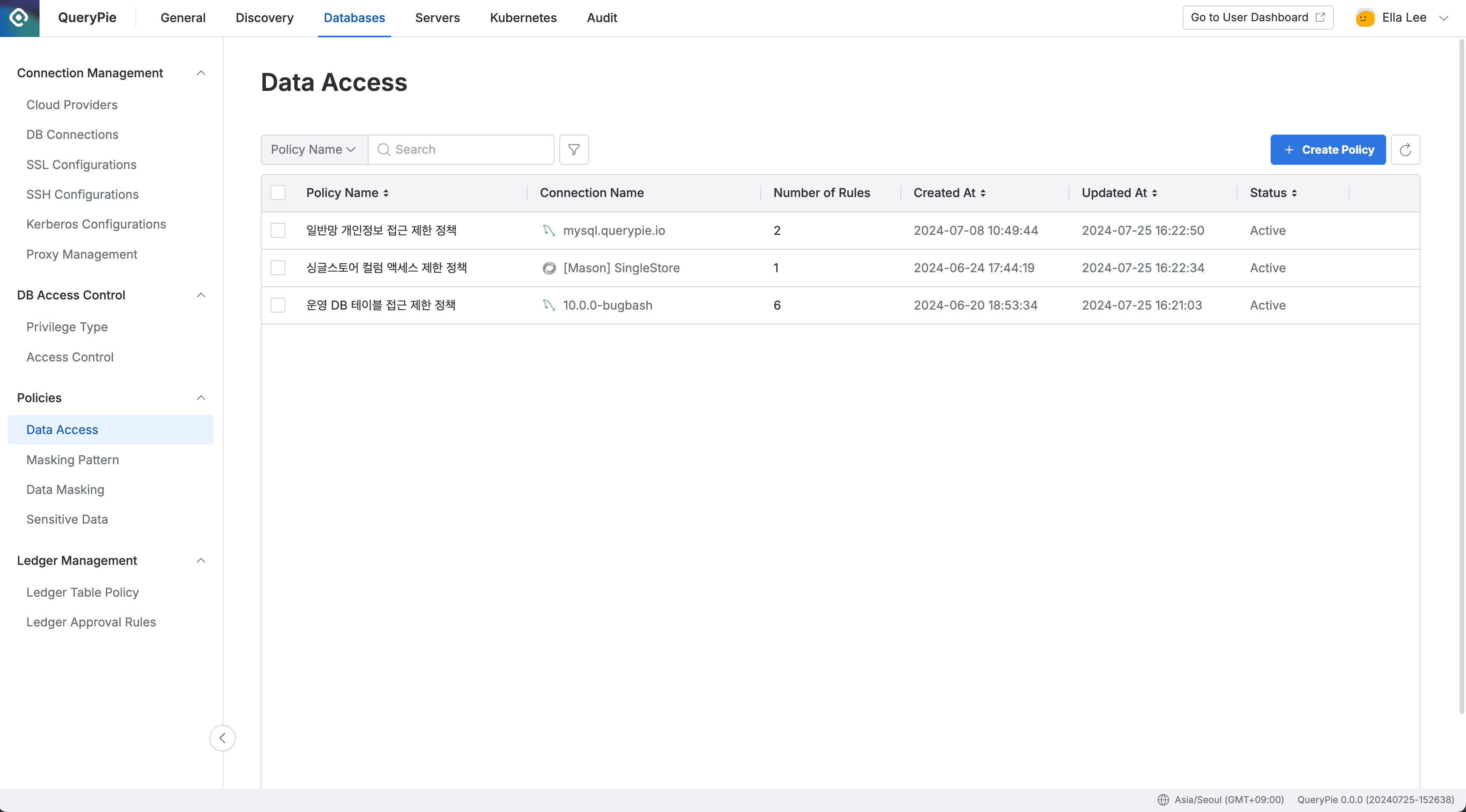Click the Create Policy button
Image resolution: width=1466 pixels, height=812 pixels.
pos(1328,149)
